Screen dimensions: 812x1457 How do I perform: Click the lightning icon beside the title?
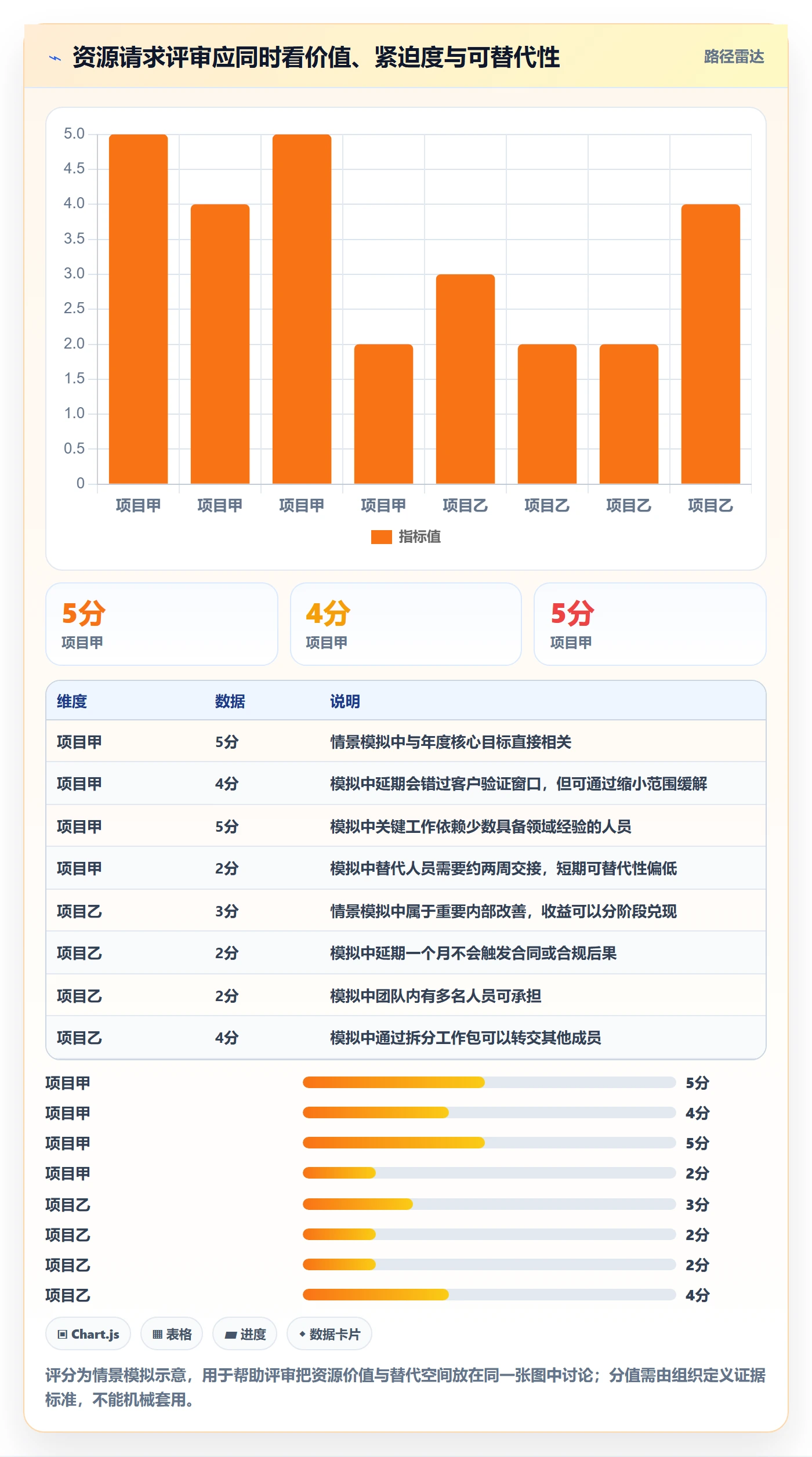click(x=55, y=57)
